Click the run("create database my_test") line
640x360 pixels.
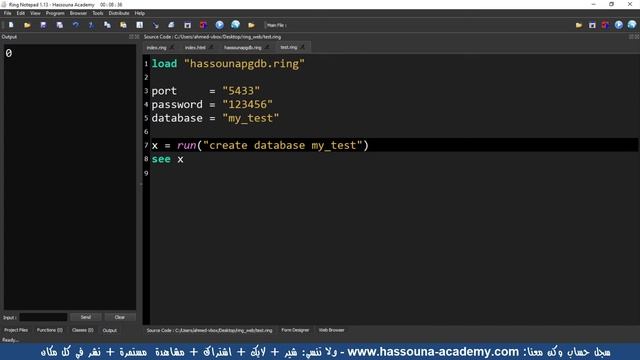coord(260,145)
